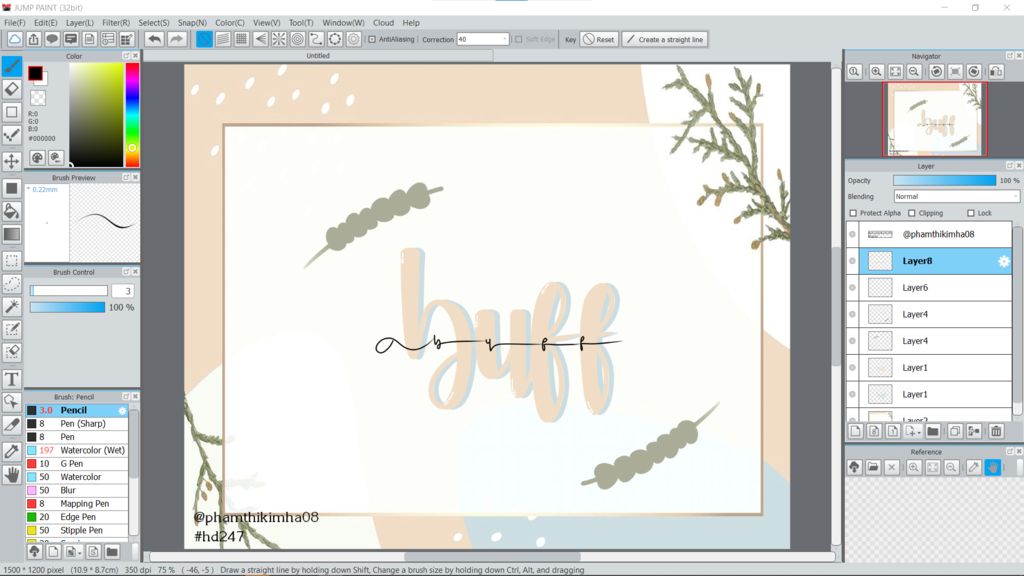Toggle visibility of Layer8

click(x=852, y=261)
